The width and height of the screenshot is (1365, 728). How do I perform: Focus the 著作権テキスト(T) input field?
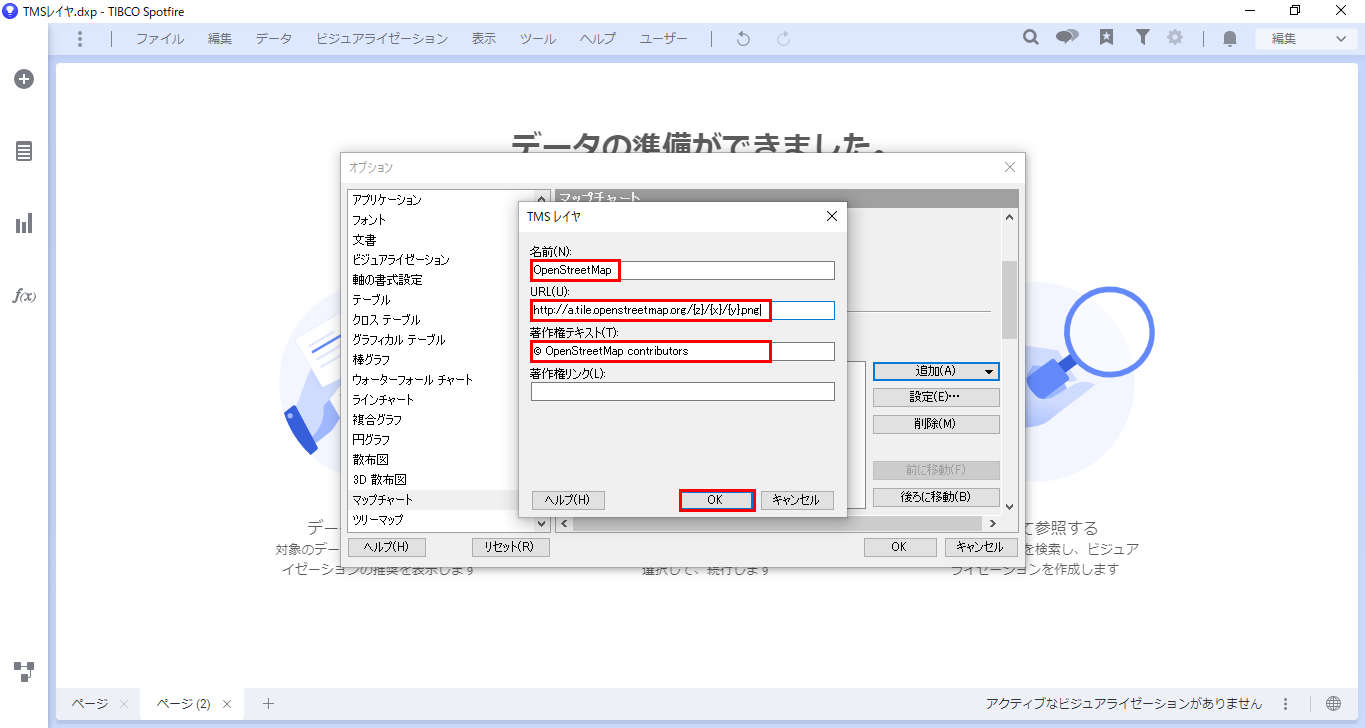click(x=683, y=351)
